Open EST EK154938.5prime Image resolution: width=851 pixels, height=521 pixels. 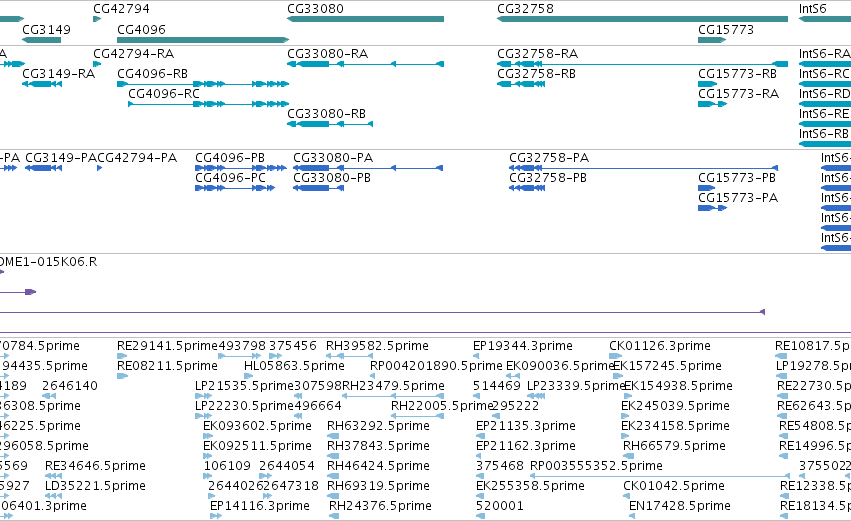pos(678,386)
